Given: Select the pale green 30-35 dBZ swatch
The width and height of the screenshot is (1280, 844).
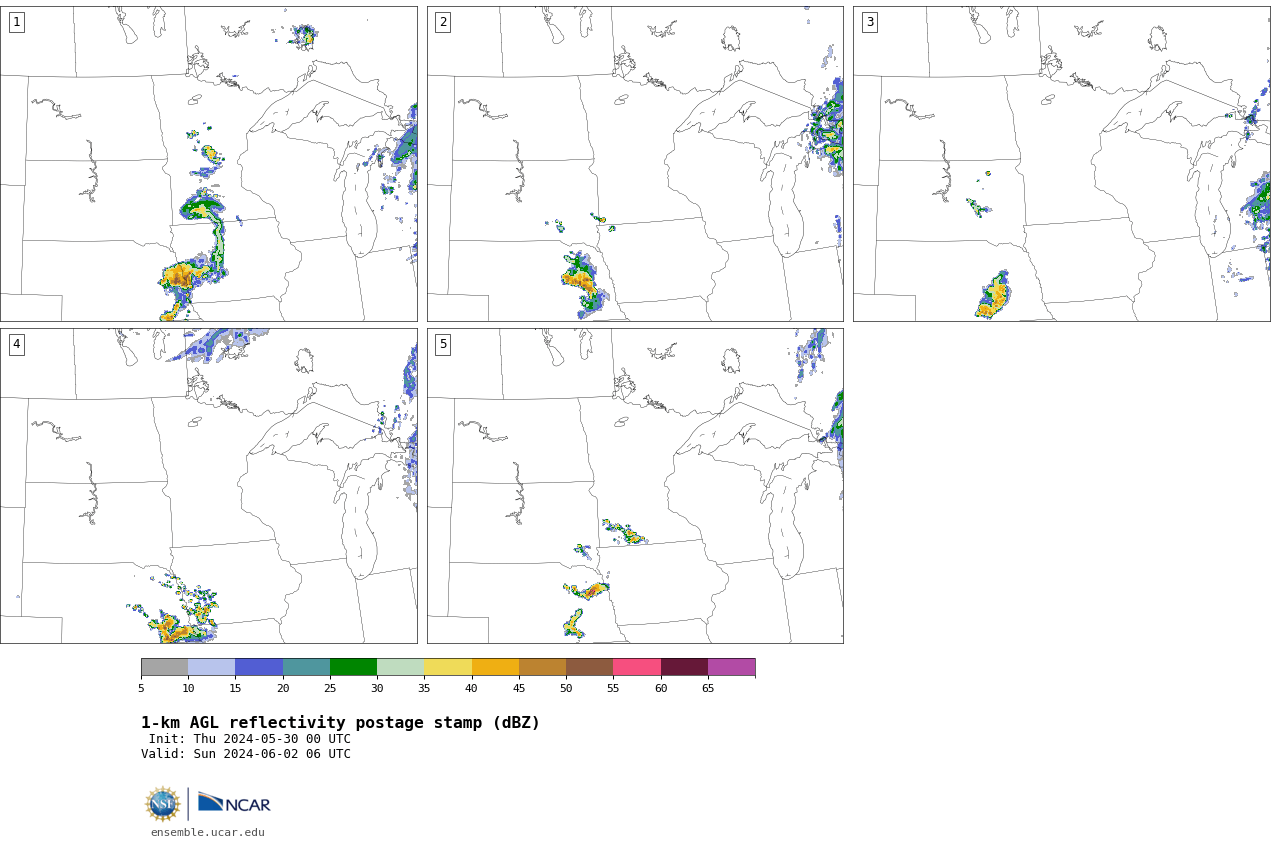Looking at the screenshot, I should pos(401,667).
